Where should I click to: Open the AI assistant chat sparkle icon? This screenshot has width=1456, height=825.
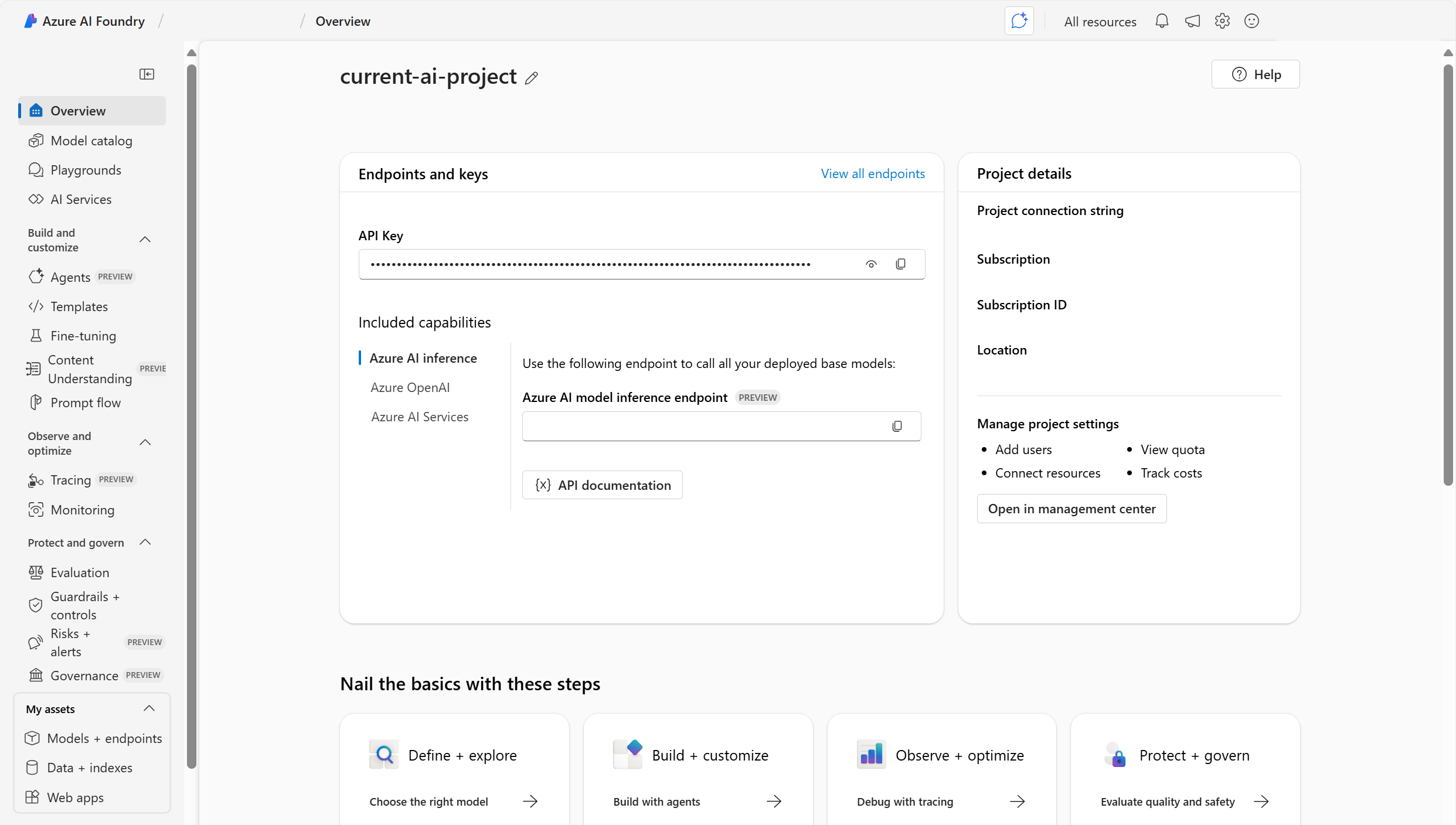click(x=1019, y=21)
